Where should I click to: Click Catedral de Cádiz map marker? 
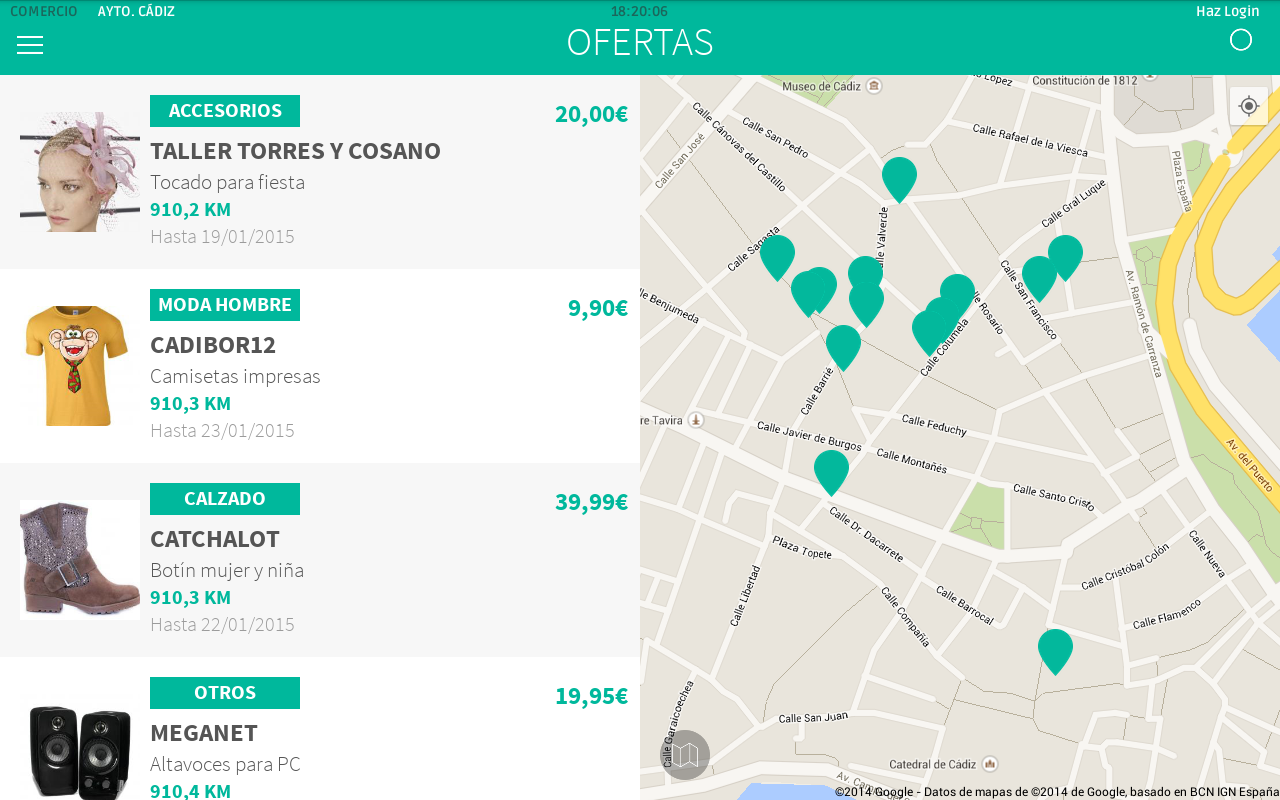point(990,764)
